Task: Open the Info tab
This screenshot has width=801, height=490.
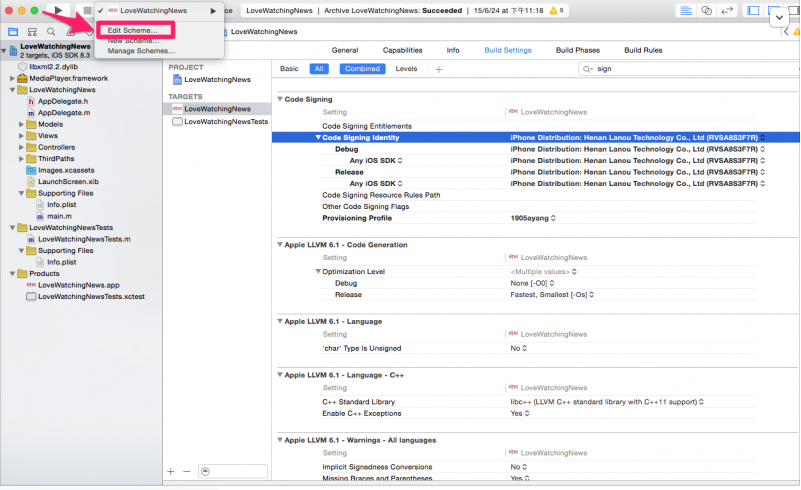Action: click(x=453, y=50)
